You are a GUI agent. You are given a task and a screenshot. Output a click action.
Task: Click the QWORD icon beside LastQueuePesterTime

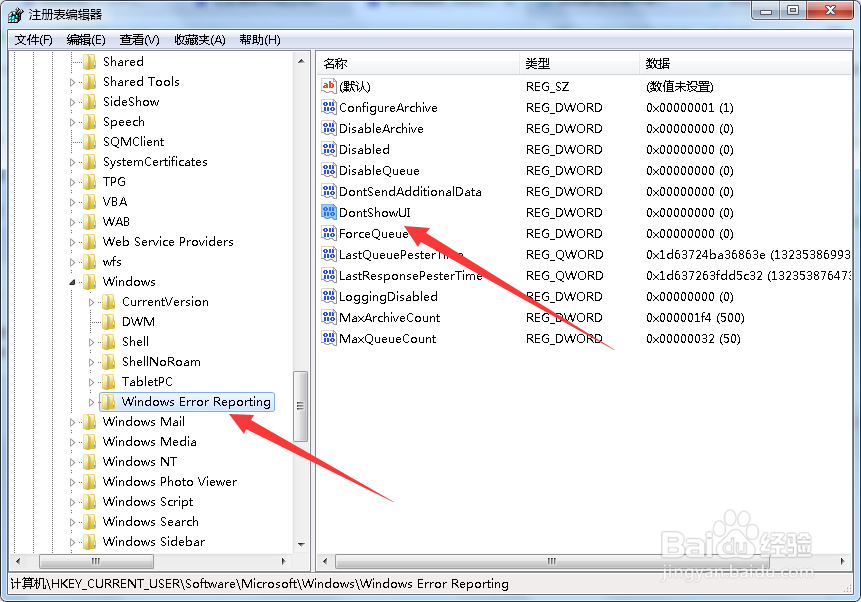point(328,254)
